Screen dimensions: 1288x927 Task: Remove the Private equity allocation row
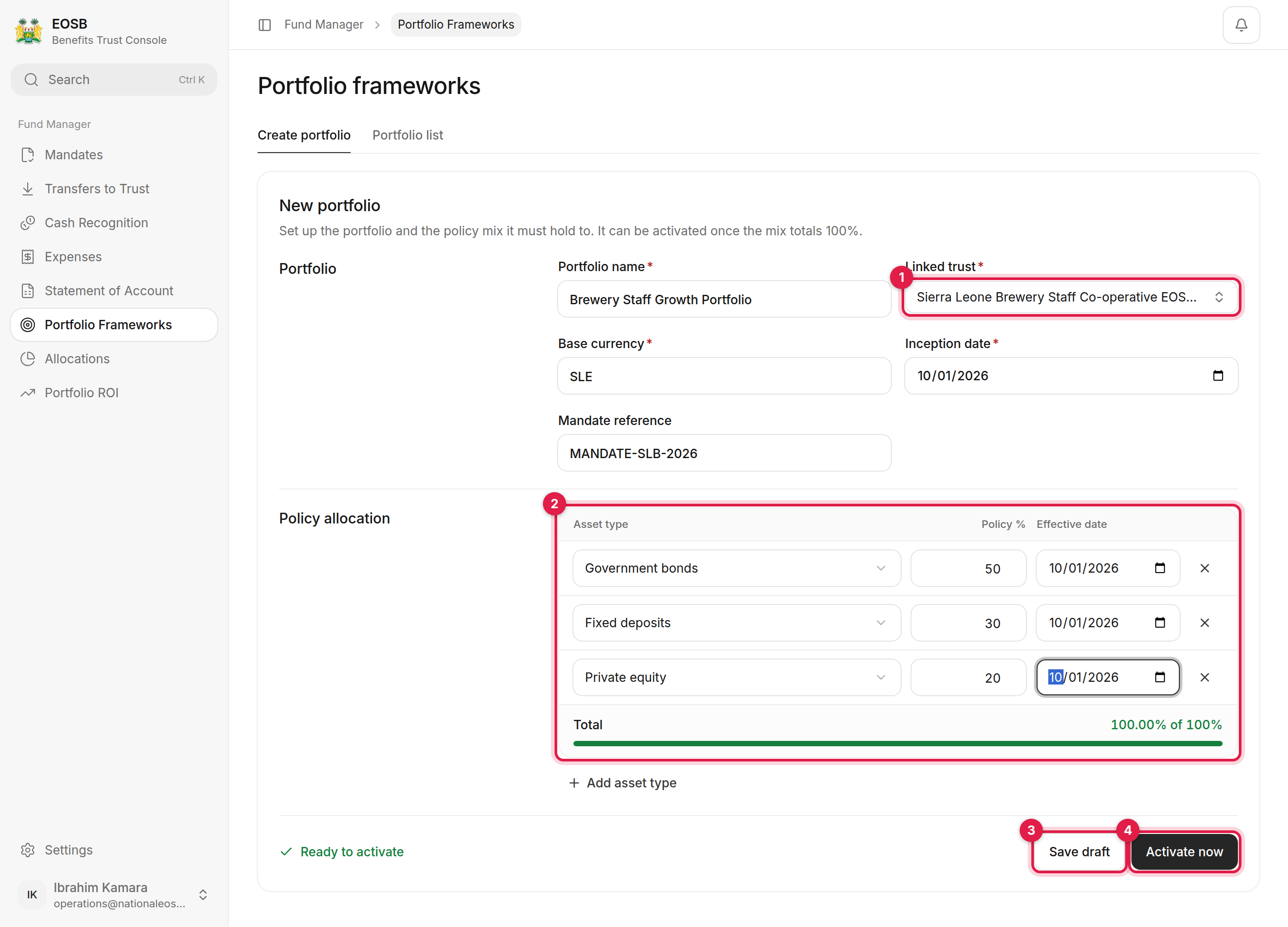(1204, 677)
